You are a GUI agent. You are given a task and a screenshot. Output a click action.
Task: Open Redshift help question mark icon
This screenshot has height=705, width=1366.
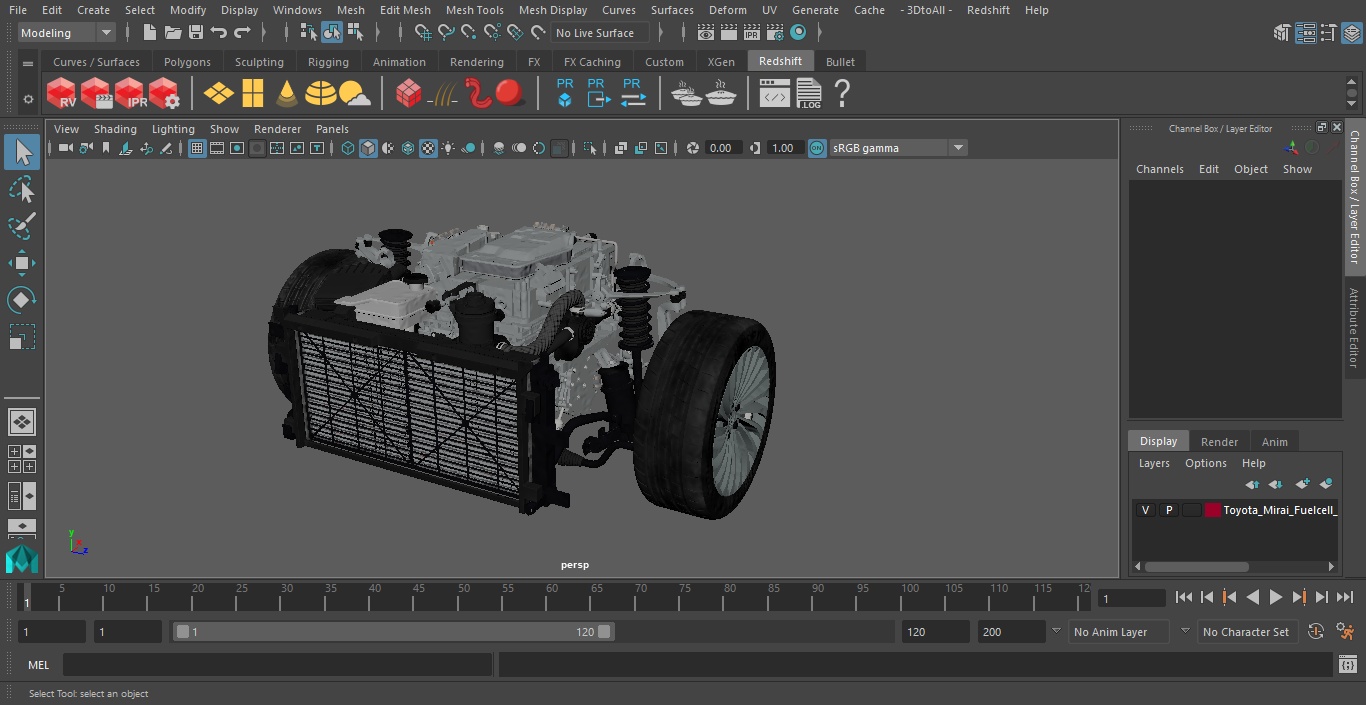click(x=842, y=94)
